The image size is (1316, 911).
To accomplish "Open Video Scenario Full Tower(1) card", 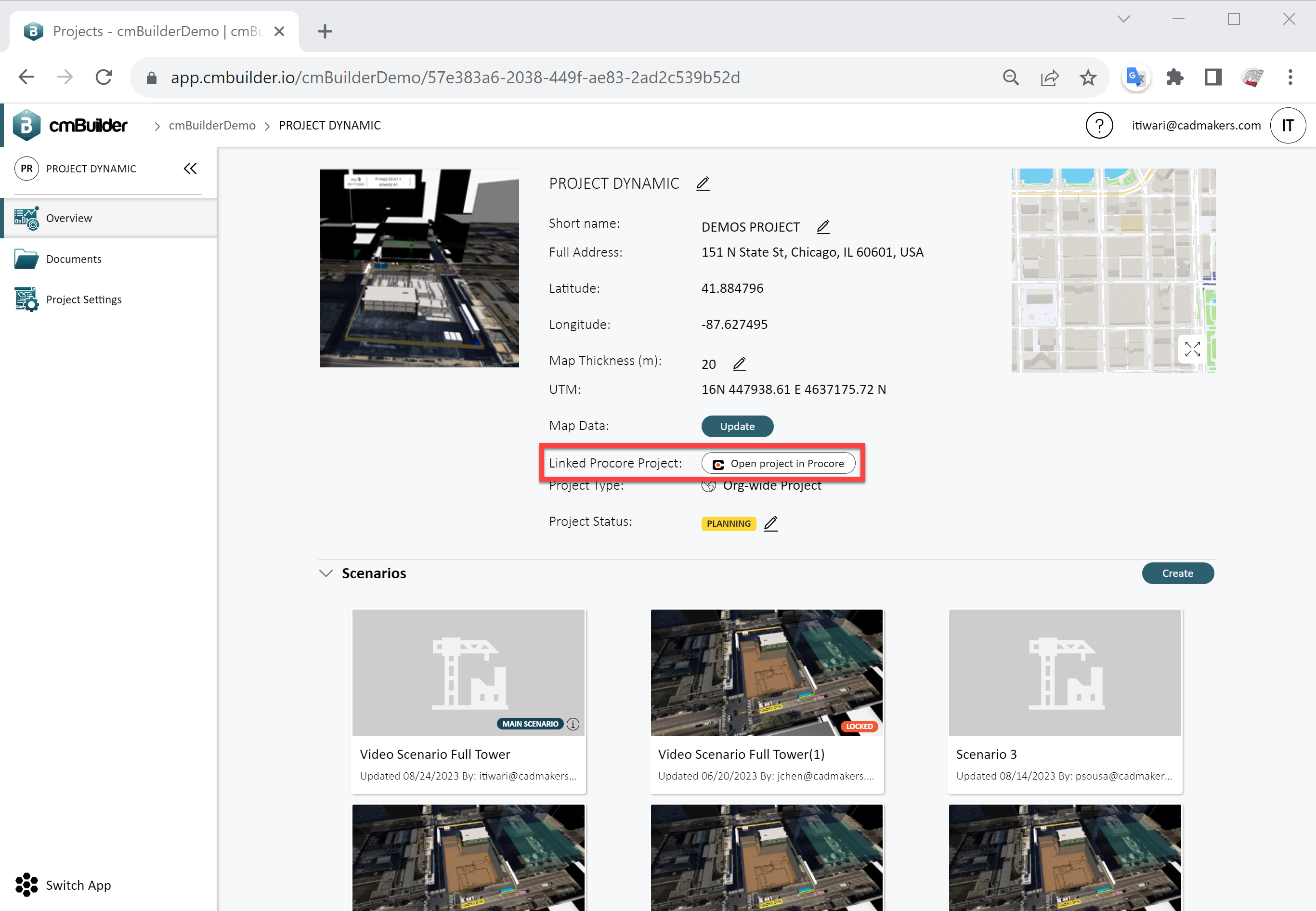I will [767, 701].
